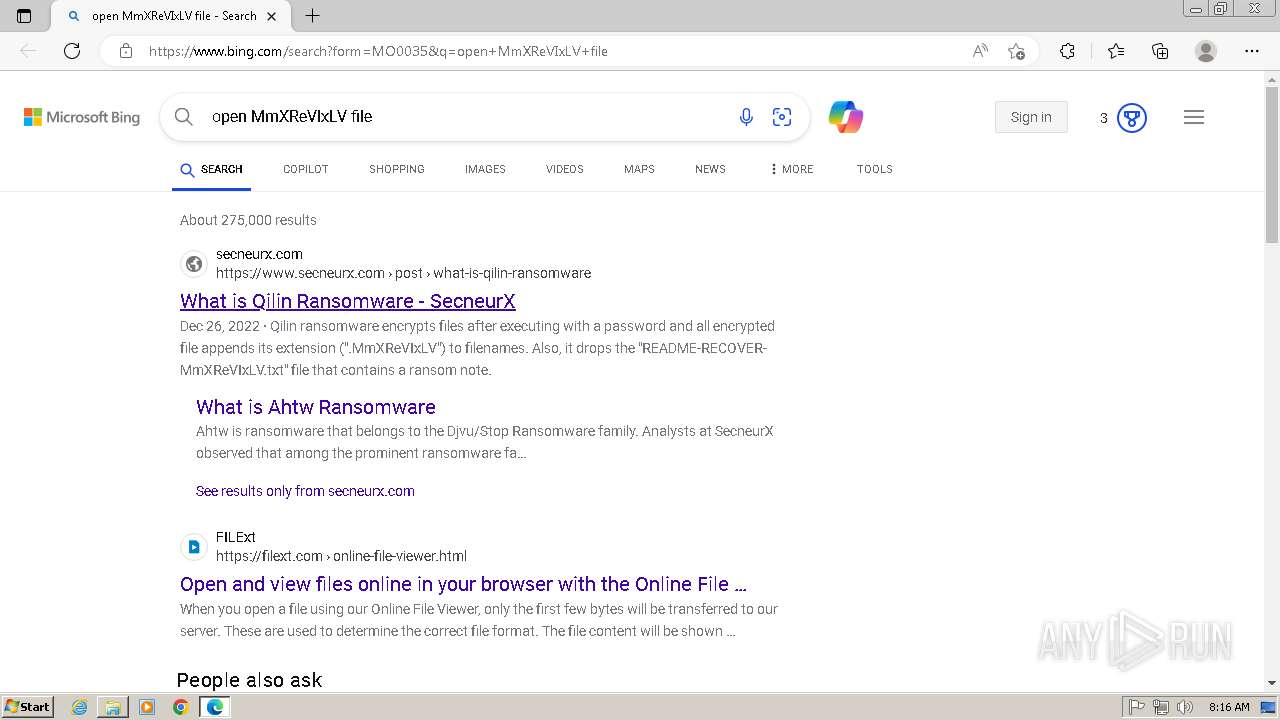Select the SEARCH tab

point(212,169)
